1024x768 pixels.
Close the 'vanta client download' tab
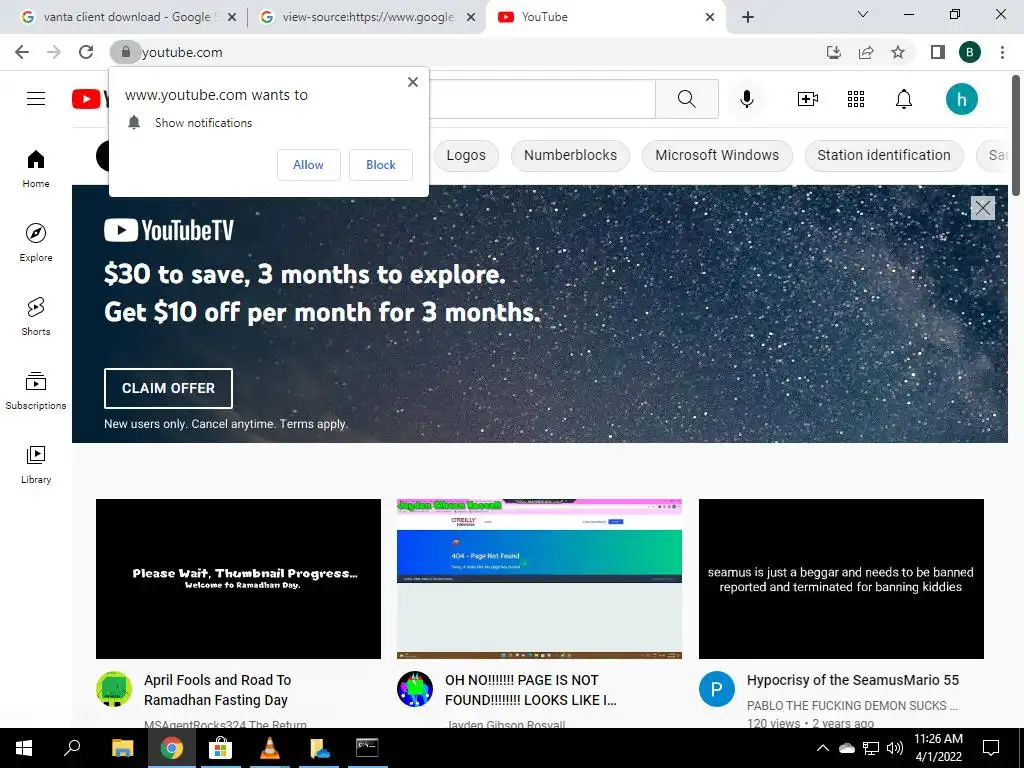click(x=232, y=18)
